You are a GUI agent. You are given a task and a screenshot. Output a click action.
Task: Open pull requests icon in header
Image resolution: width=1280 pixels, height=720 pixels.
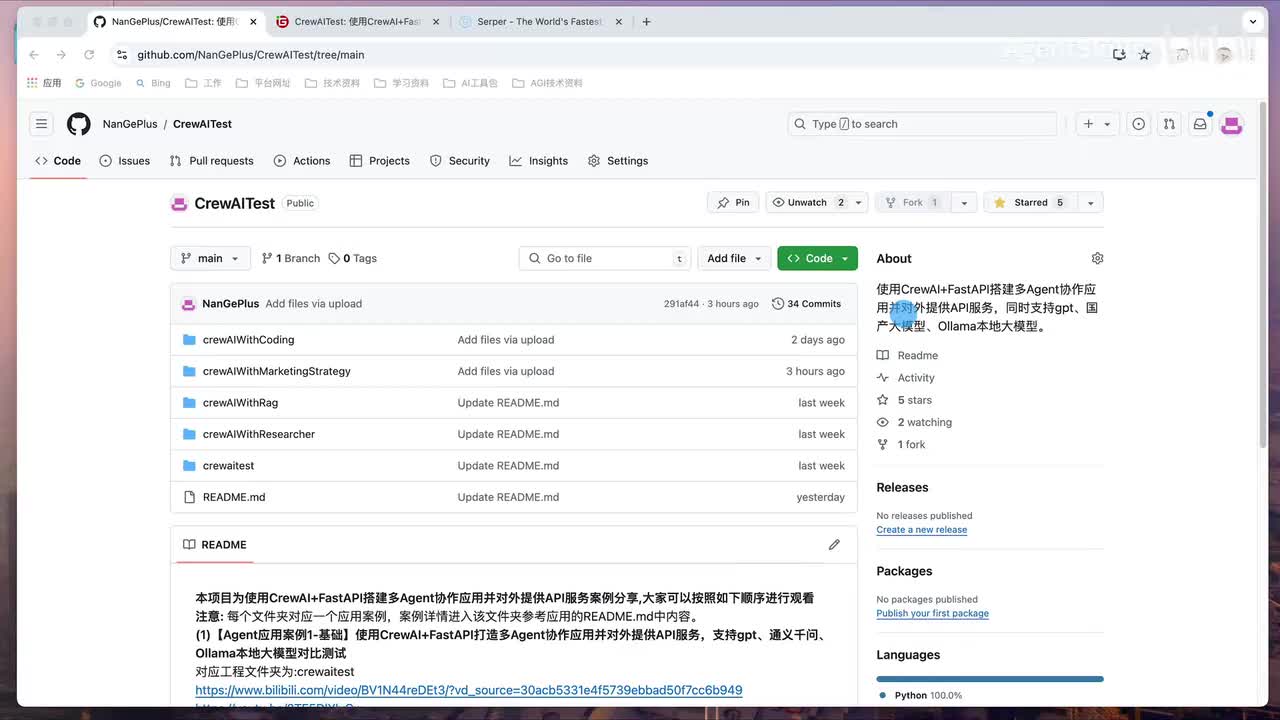pos(1169,124)
